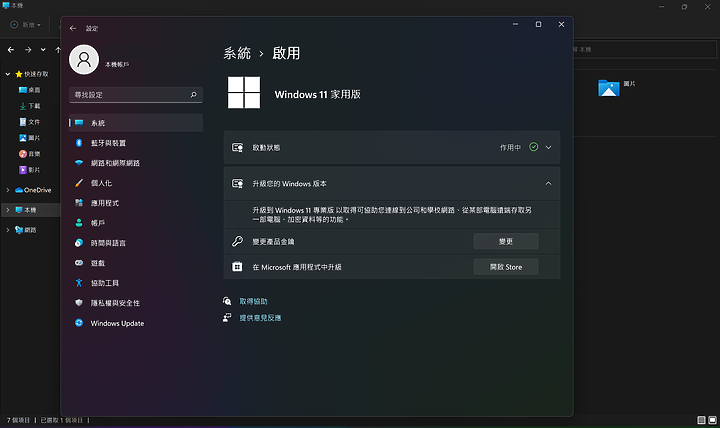Click the Settings back arrow

pyautogui.click(x=73, y=28)
